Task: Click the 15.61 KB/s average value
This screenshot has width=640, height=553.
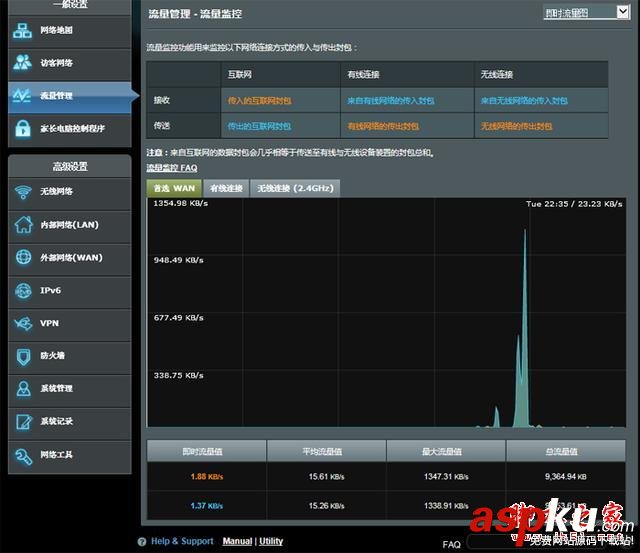Action: pyautogui.click(x=327, y=476)
